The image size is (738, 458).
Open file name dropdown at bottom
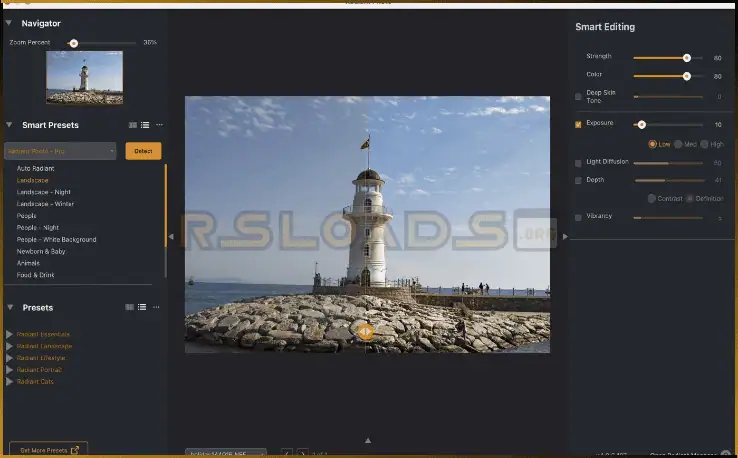click(x=226, y=453)
